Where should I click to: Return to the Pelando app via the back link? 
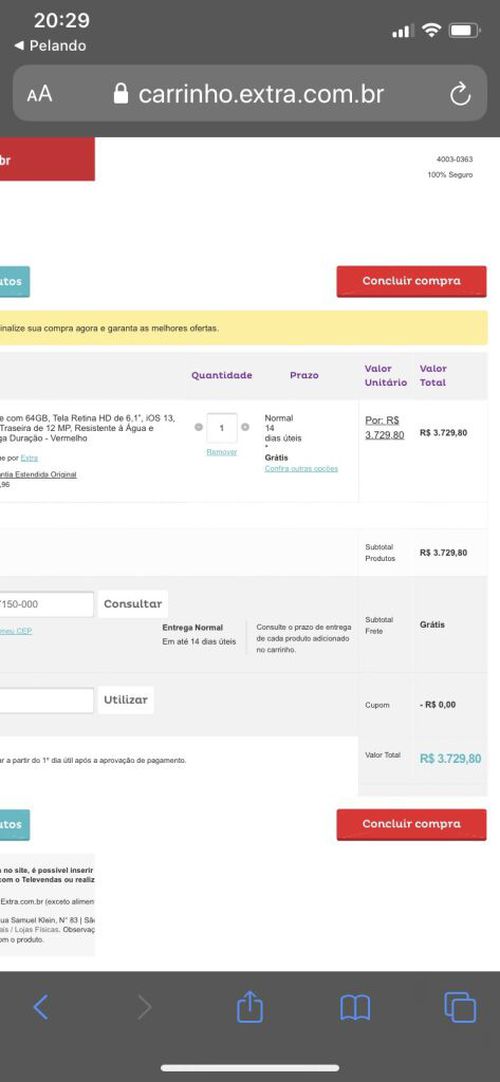[50, 46]
